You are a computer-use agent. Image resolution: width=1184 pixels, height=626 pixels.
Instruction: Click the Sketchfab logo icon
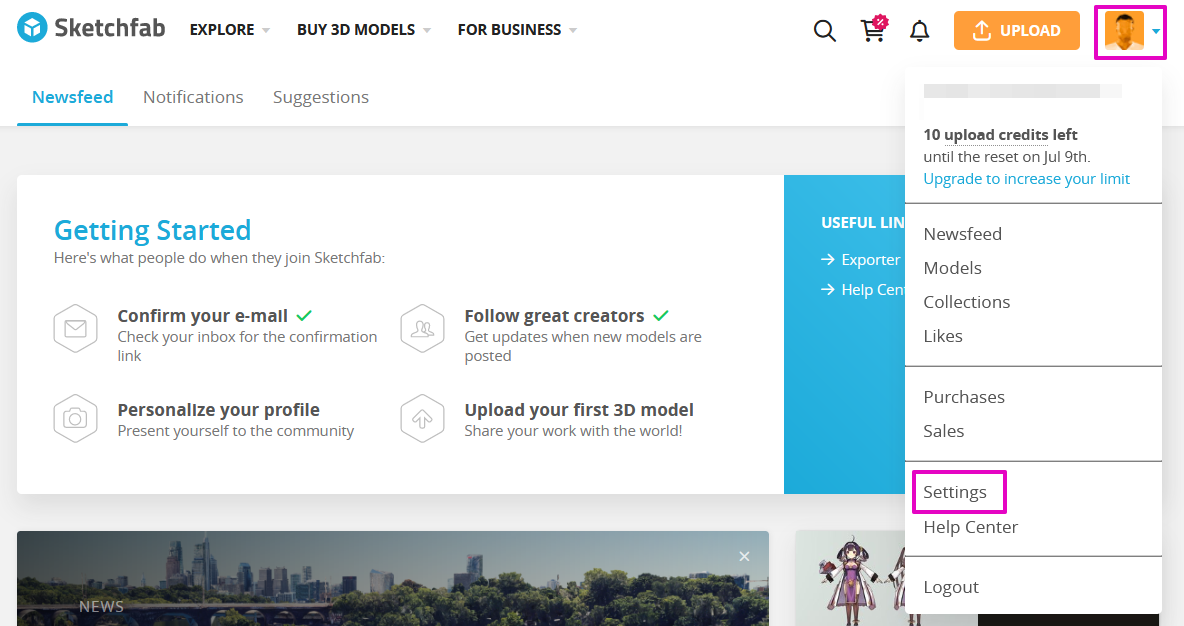pyautogui.click(x=32, y=28)
